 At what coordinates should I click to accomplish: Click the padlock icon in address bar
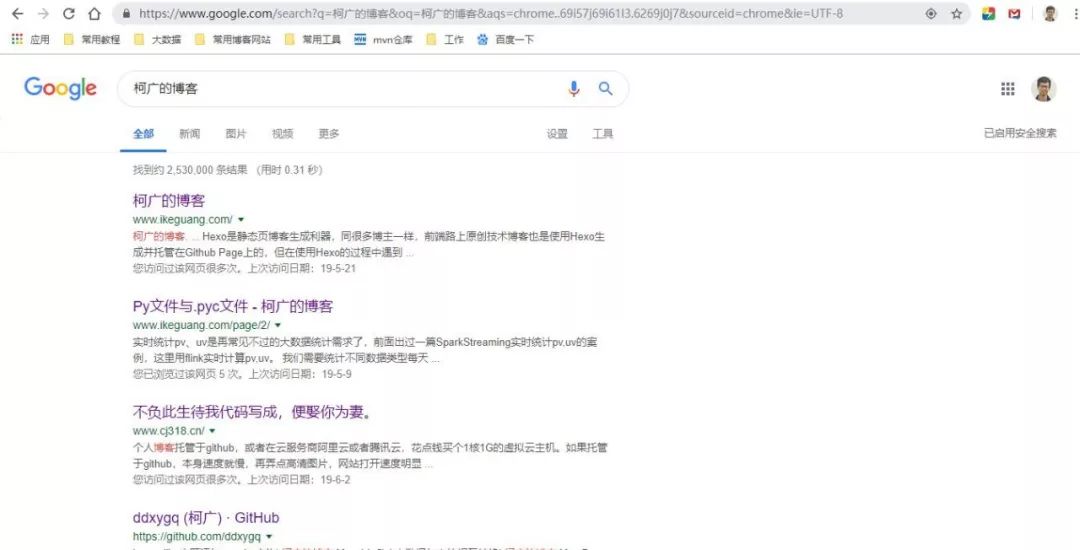click(126, 14)
